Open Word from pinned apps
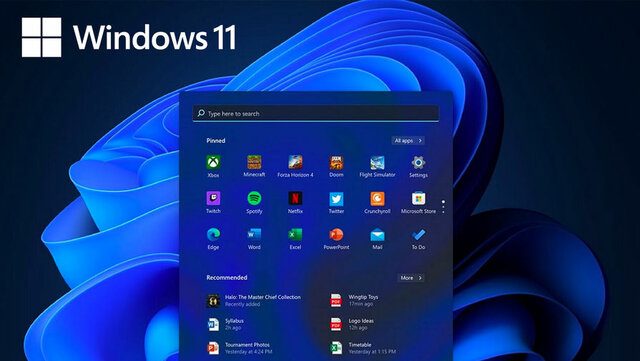The width and height of the screenshot is (640, 361). pyautogui.click(x=254, y=234)
